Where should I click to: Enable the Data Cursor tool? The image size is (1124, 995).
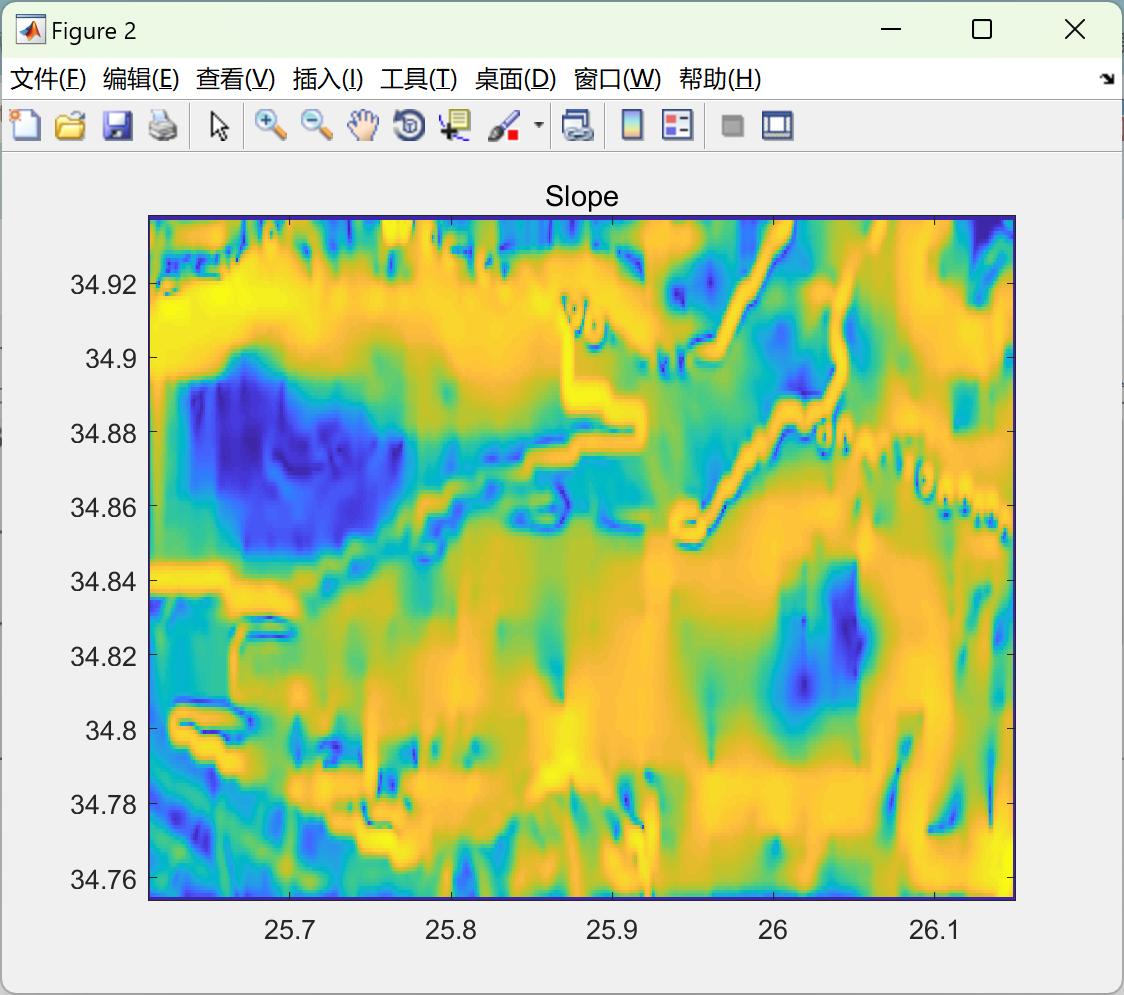pos(455,125)
